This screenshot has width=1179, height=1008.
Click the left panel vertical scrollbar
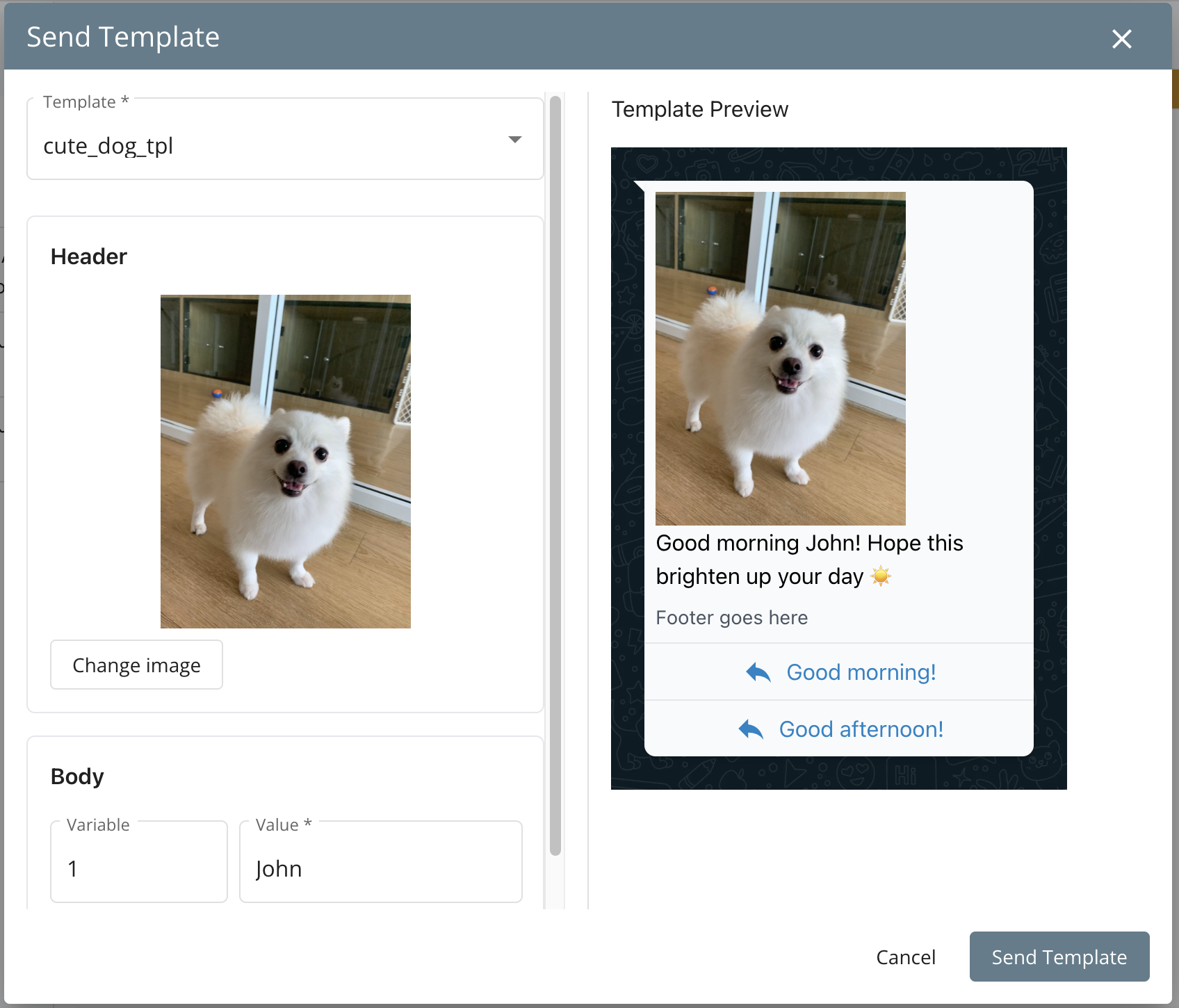[555, 476]
